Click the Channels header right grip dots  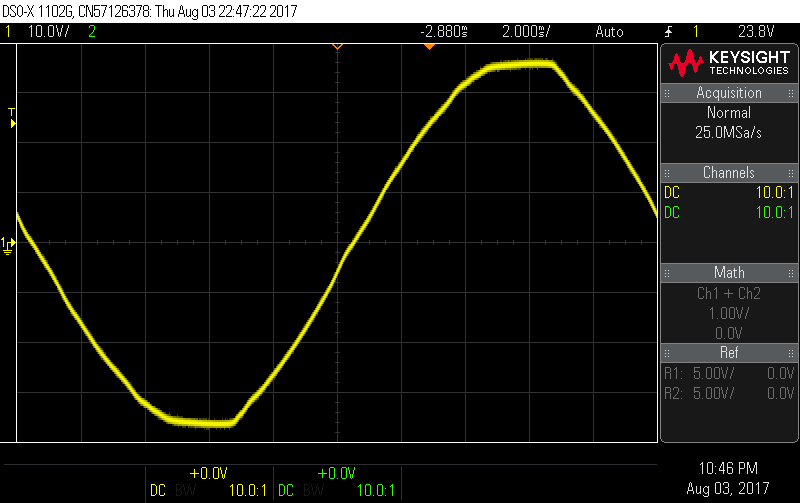click(791, 173)
